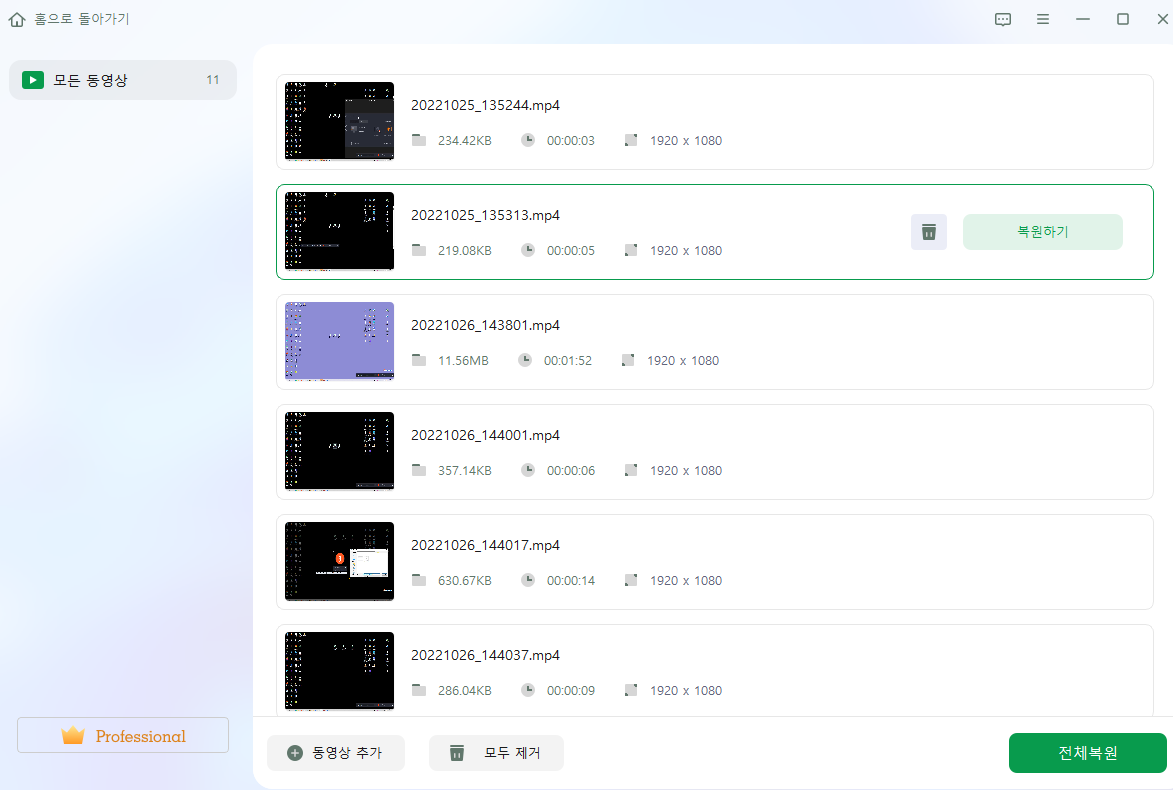Open the Professional upgrade button
The image size is (1173, 790).
click(x=123, y=735)
